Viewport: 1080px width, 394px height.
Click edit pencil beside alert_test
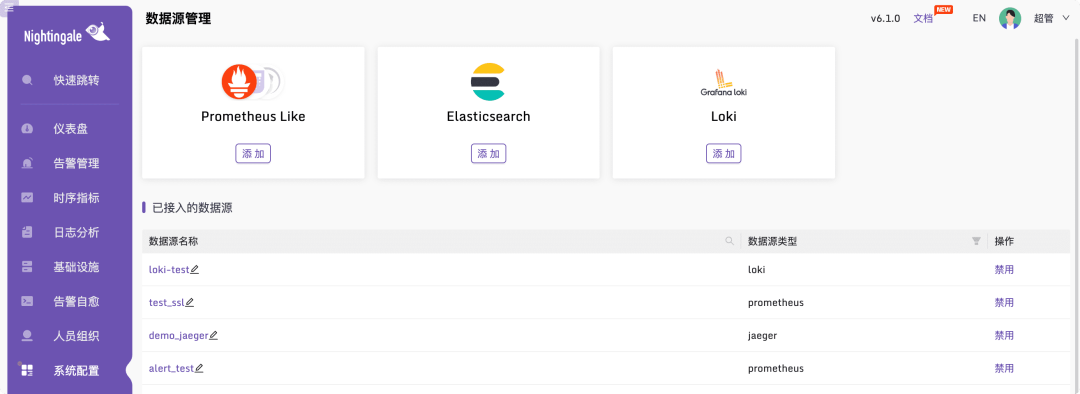199,369
